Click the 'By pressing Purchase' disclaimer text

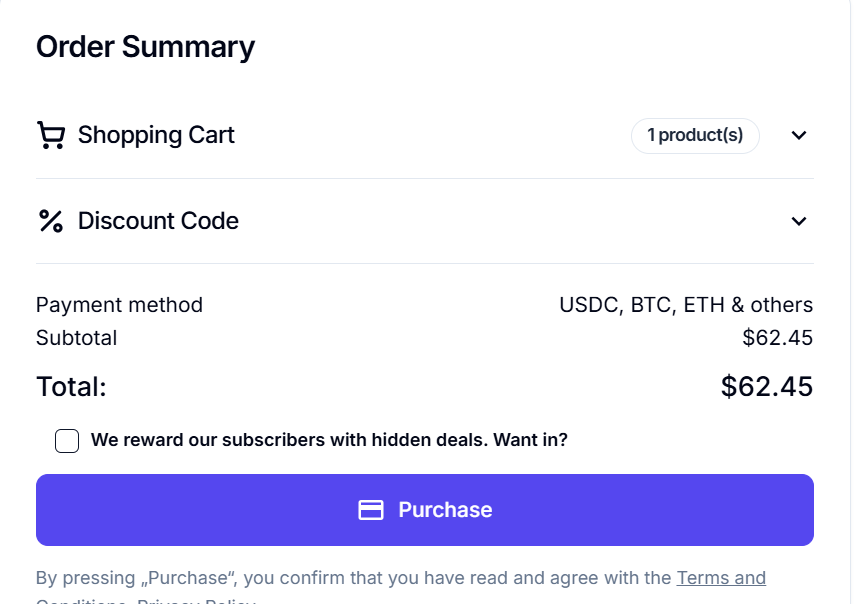(350, 578)
